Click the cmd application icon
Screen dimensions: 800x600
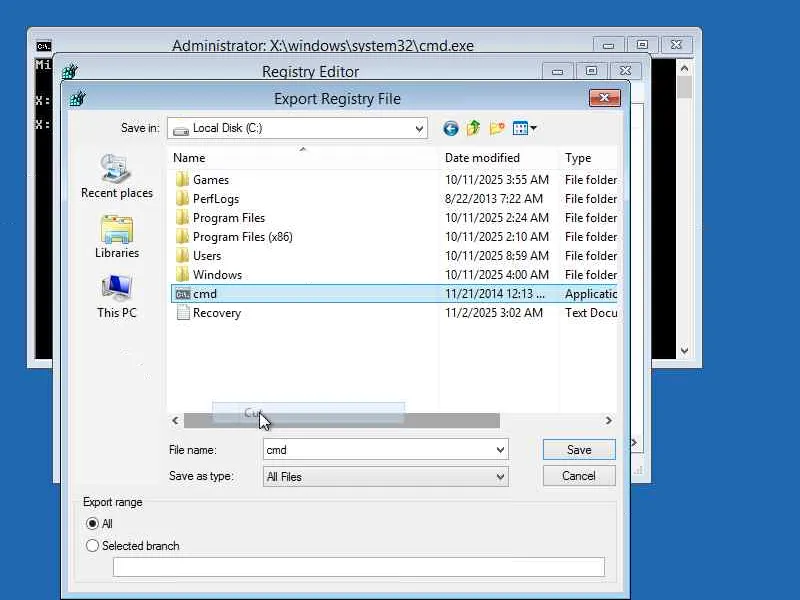pyautogui.click(x=182, y=294)
